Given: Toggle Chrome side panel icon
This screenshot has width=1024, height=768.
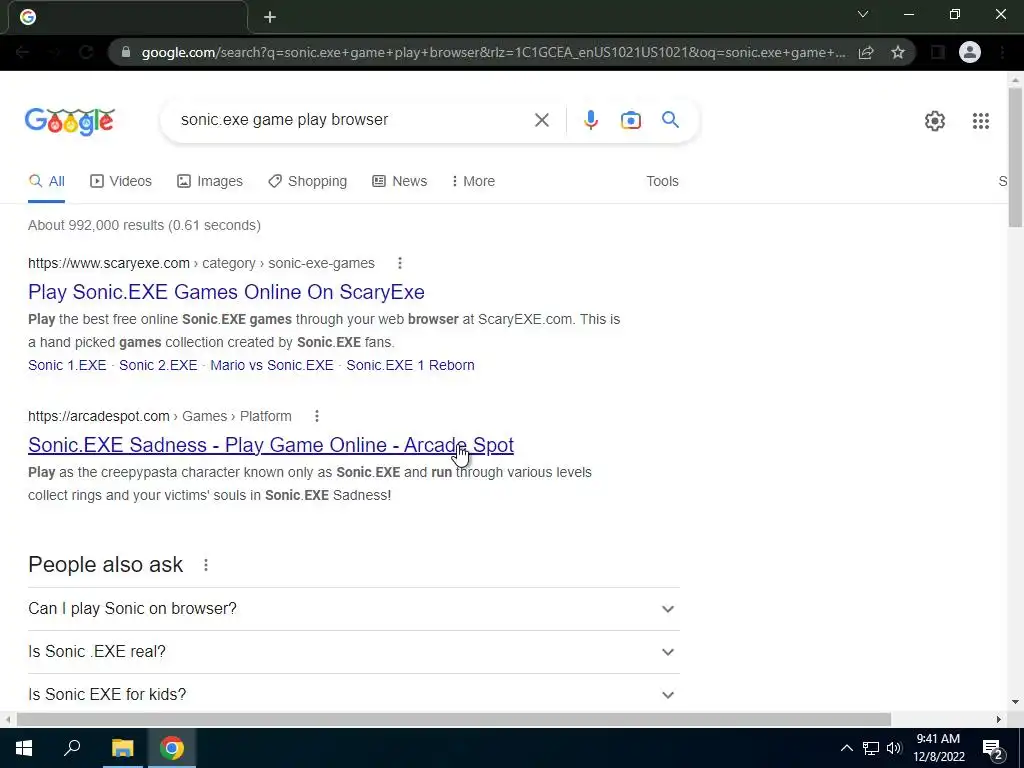Looking at the screenshot, I should [938, 52].
